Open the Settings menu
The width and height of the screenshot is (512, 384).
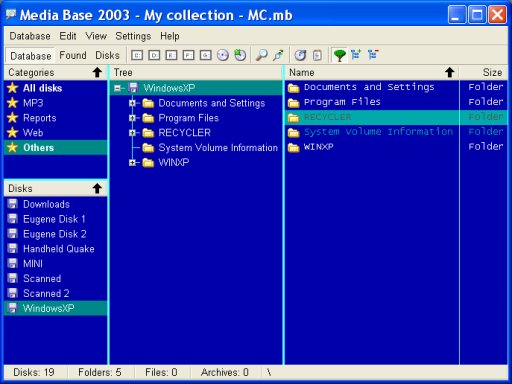click(133, 36)
